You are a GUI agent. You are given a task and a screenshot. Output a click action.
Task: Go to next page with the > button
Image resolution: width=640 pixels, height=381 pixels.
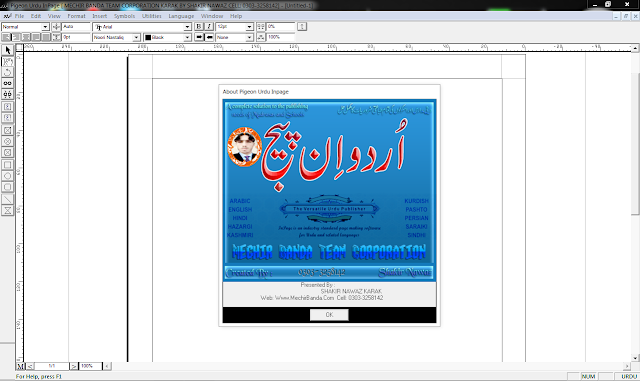[73, 366]
